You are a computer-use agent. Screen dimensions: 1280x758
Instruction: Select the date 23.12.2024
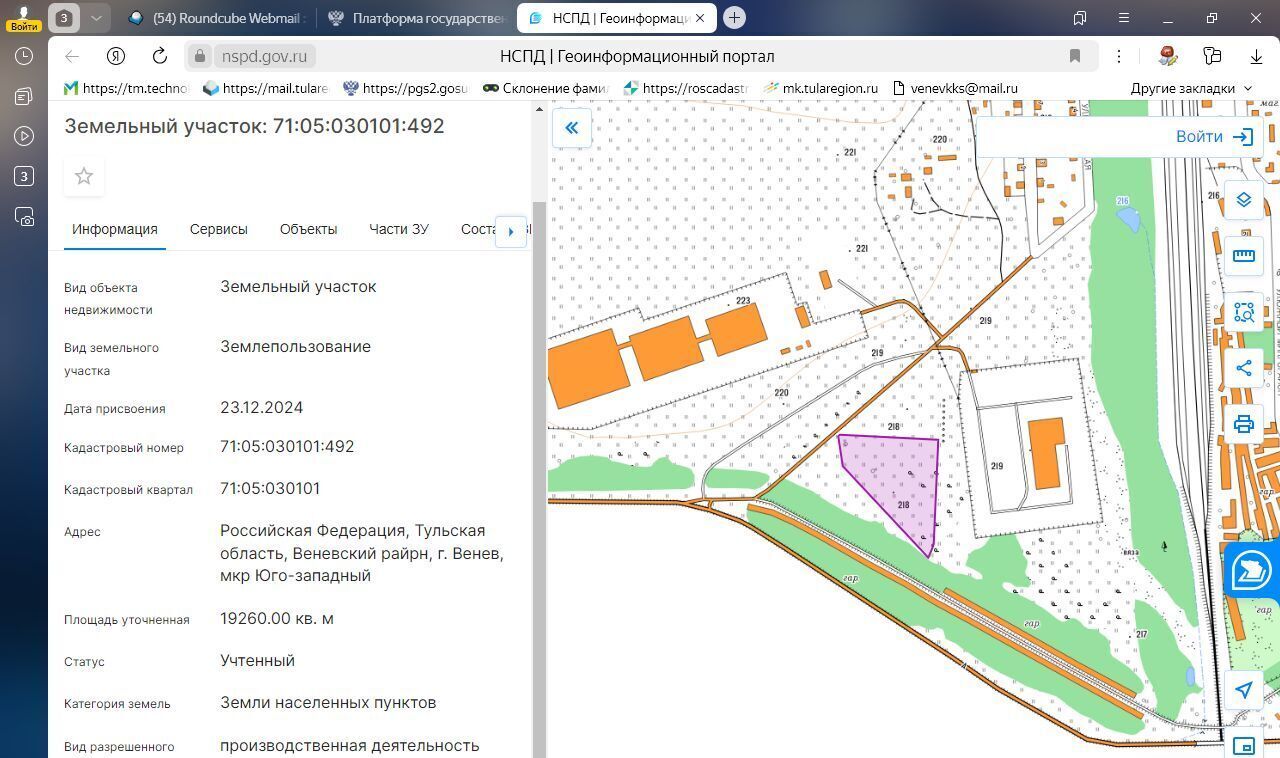click(261, 408)
